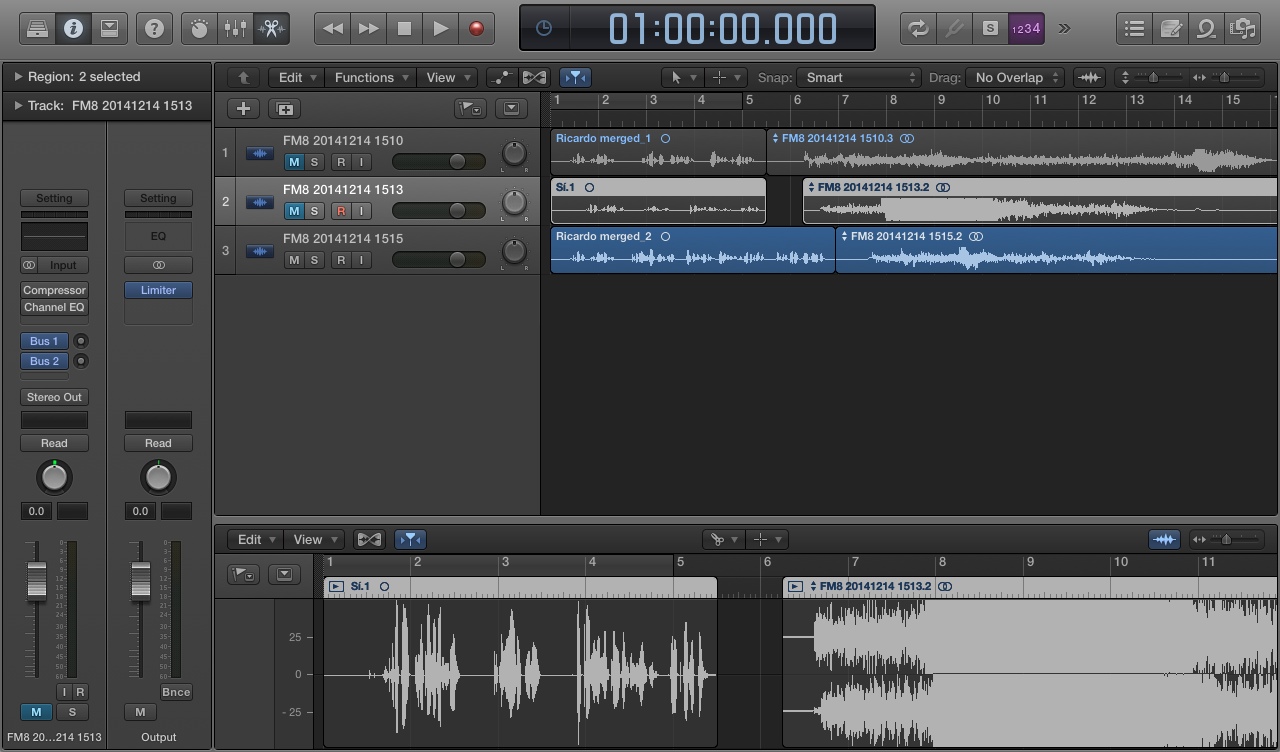This screenshot has width=1280, height=752.
Task: Toggle the Mixer button in control bar
Action: 235,29
